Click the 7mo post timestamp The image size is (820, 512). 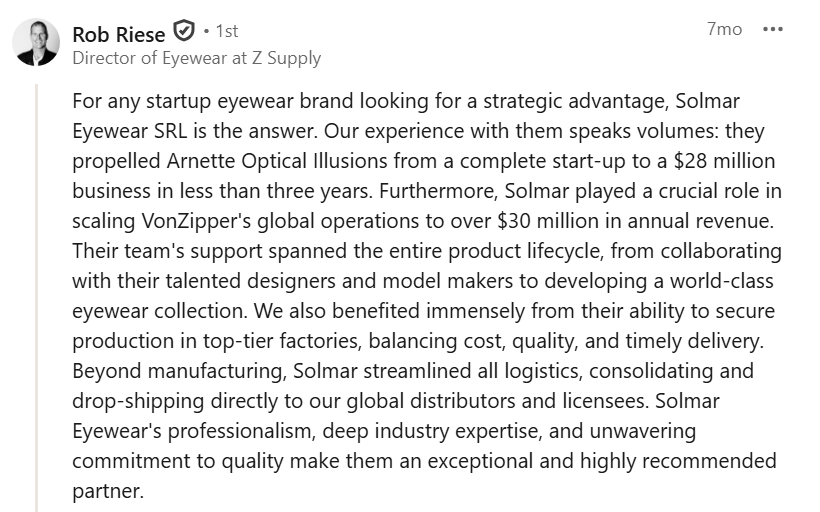coord(724,29)
